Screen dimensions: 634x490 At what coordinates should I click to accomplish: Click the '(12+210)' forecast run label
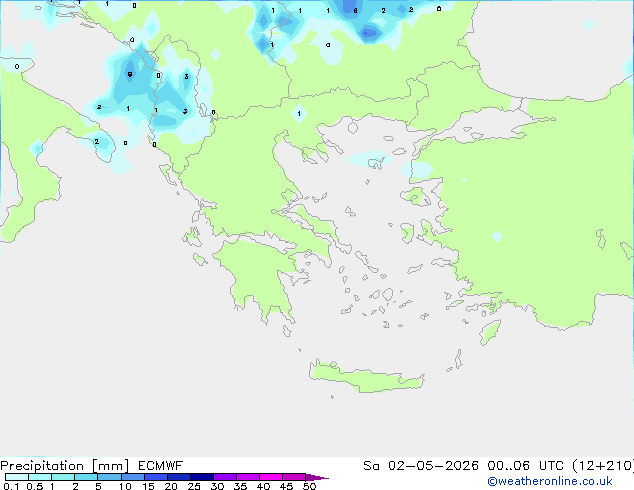603,466
